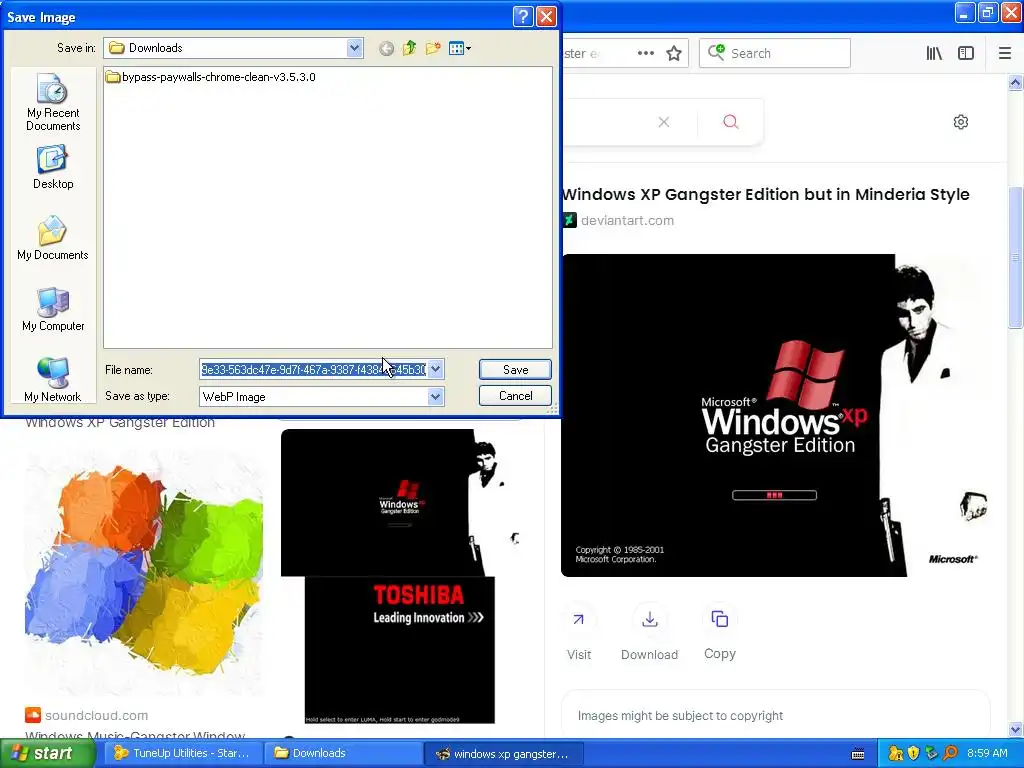Viewport: 1024px width, 768px height.
Task: Click the Firefox vertical scrollbar thumb
Action: [x=1015, y=257]
